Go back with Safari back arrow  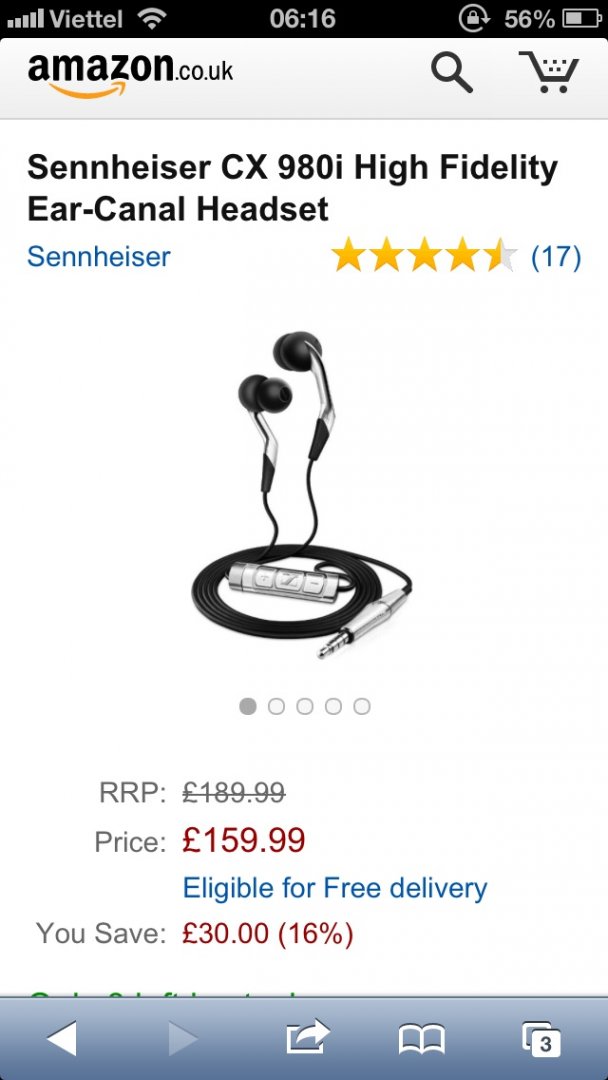[61, 1038]
